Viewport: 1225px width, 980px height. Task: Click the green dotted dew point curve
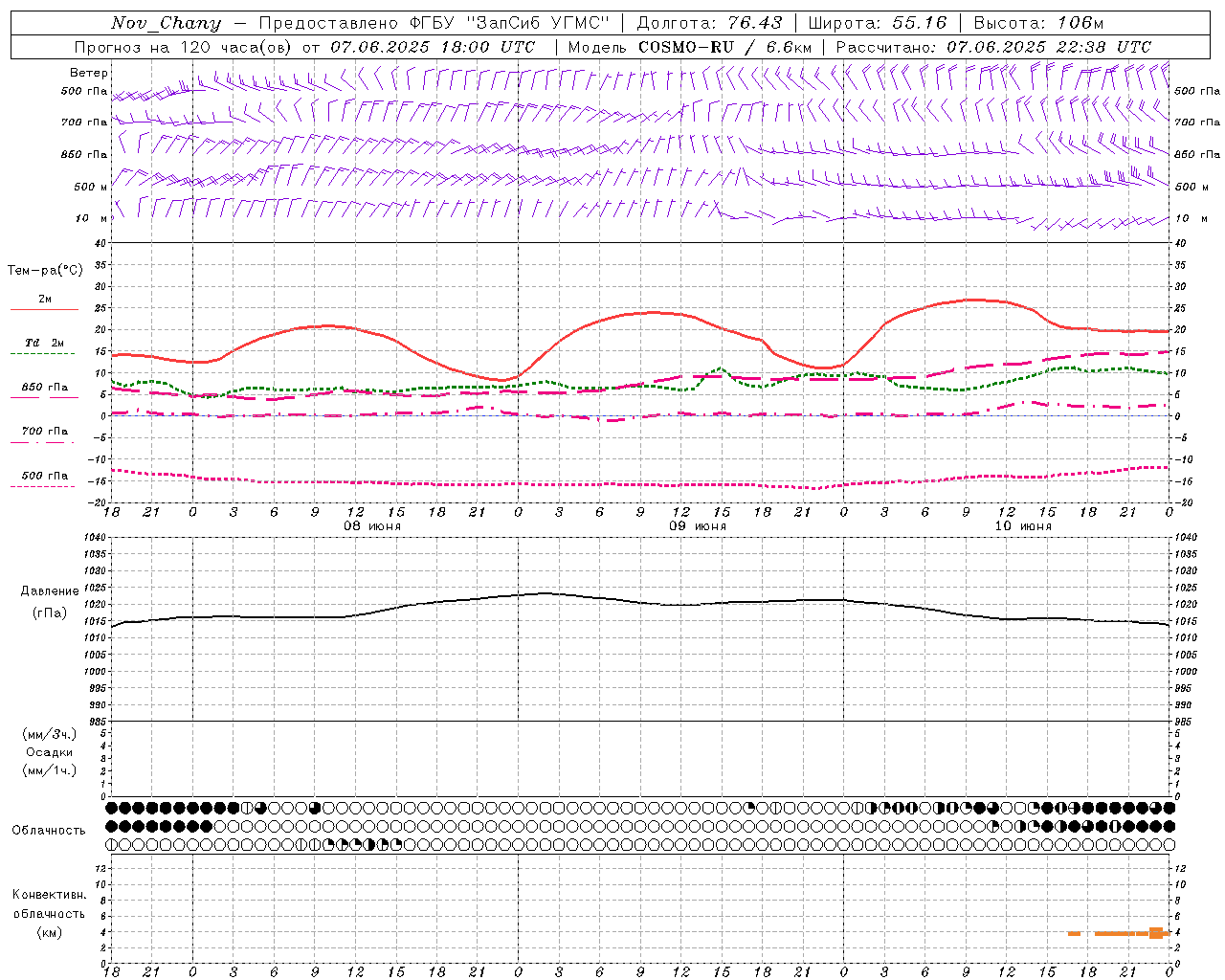639,385
